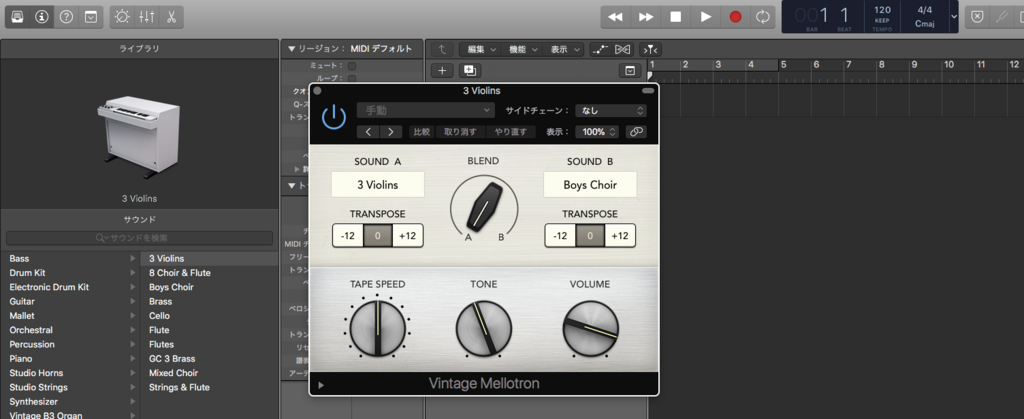Open Smart Controls dial icon
Viewport: 1024px width, 419px height.
click(x=122, y=17)
